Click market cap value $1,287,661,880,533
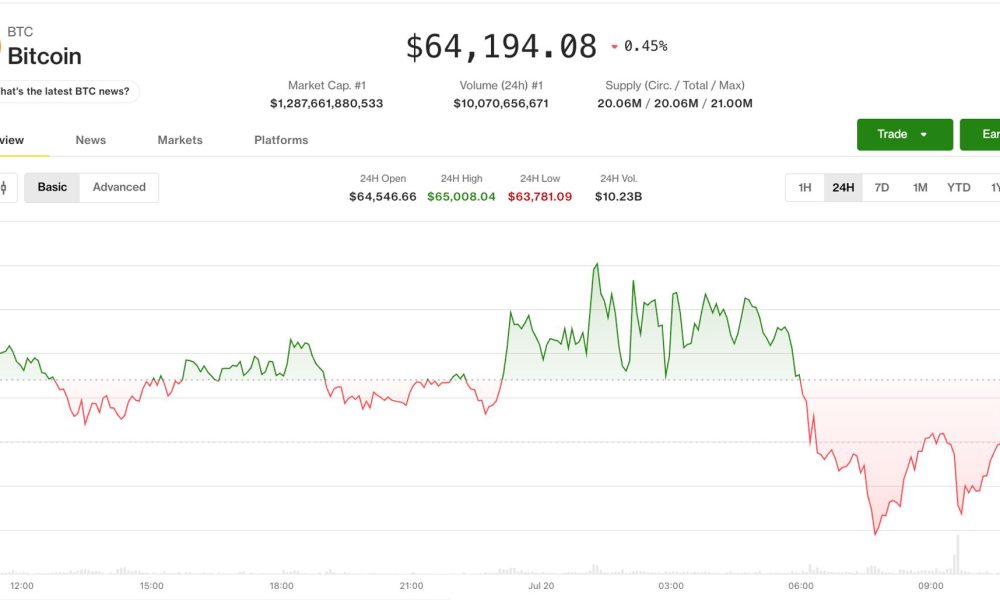Viewport: 1000px width, 600px height. [327, 103]
